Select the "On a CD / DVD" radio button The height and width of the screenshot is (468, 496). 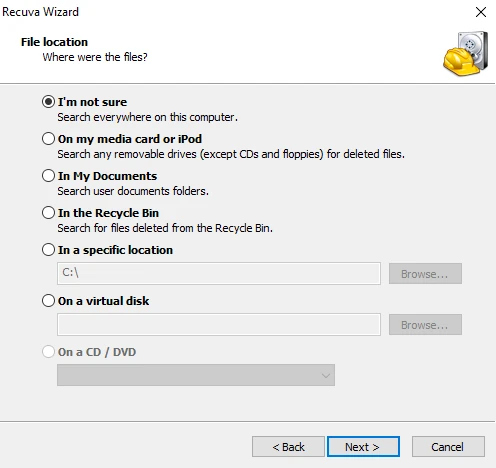[48, 352]
